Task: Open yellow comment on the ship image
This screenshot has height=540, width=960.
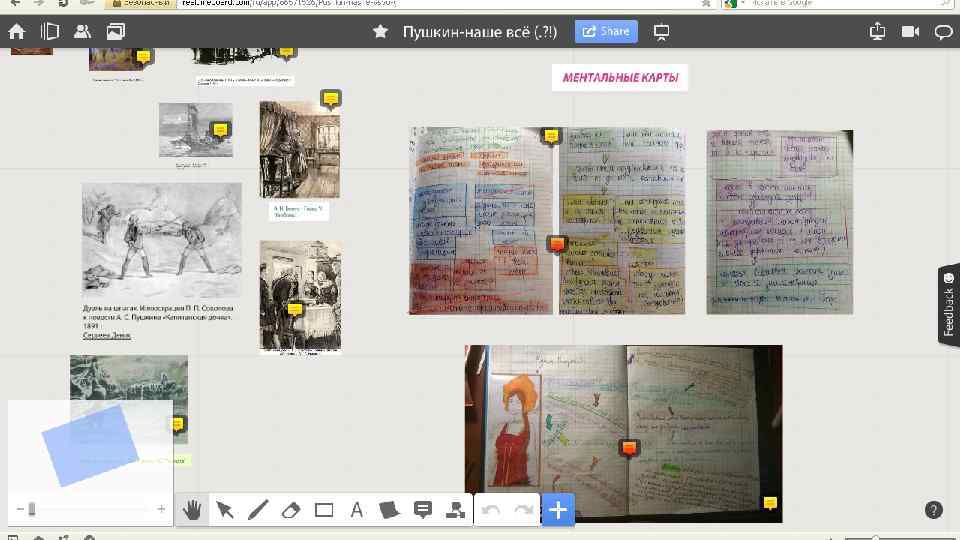Action: pos(220,130)
